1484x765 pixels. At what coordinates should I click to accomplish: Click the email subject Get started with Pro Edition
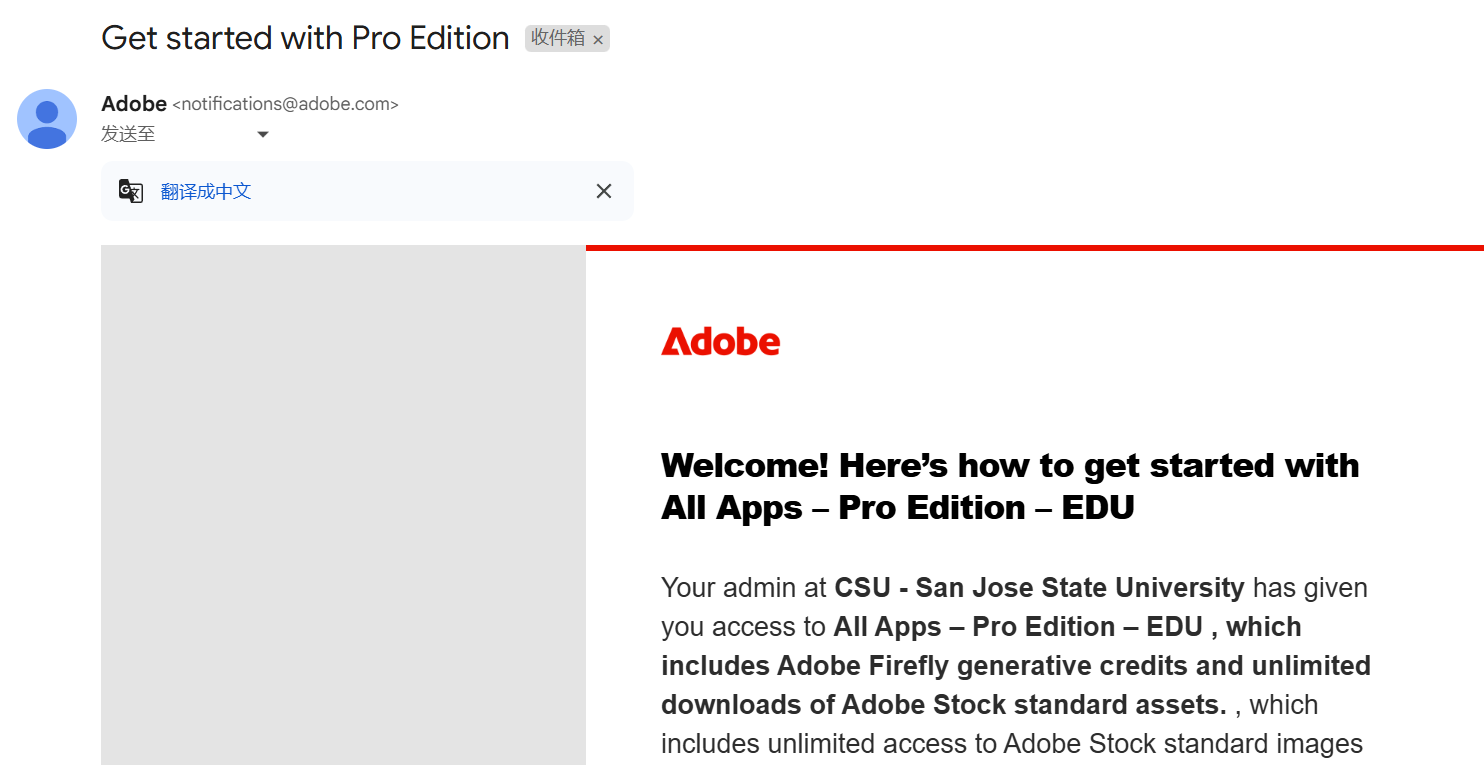click(305, 38)
